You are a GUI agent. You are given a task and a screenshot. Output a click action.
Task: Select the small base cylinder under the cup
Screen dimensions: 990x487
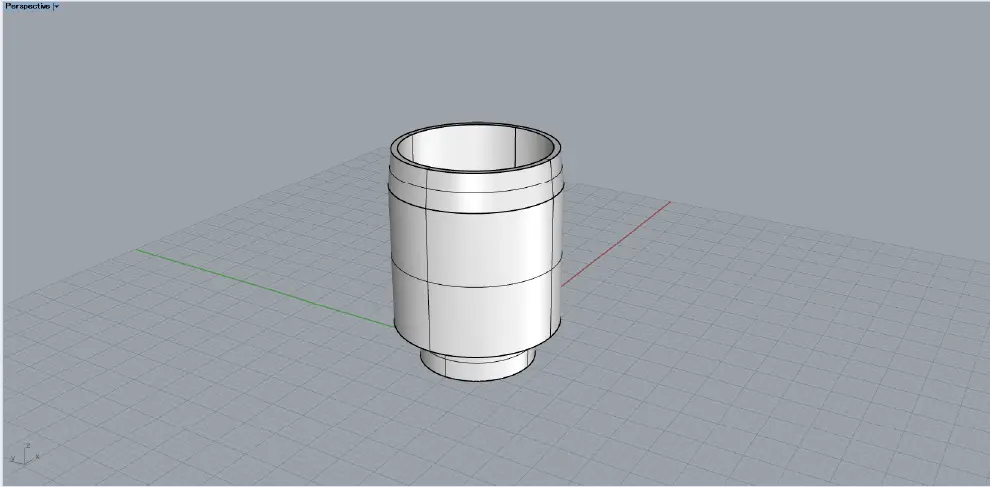pyautogui.click(x=478, y=365)
